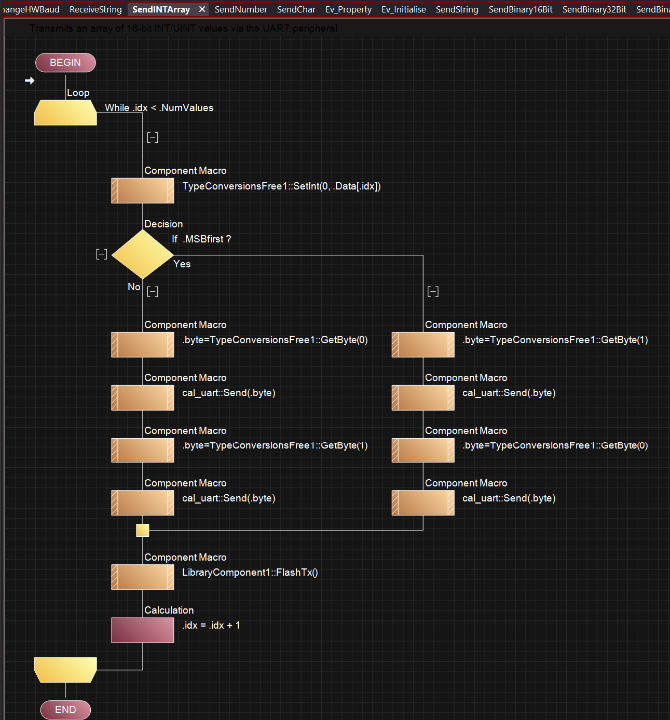Click last cal_uart Send icon in Yes branch

pyautogui.click(x=423, y=502)
